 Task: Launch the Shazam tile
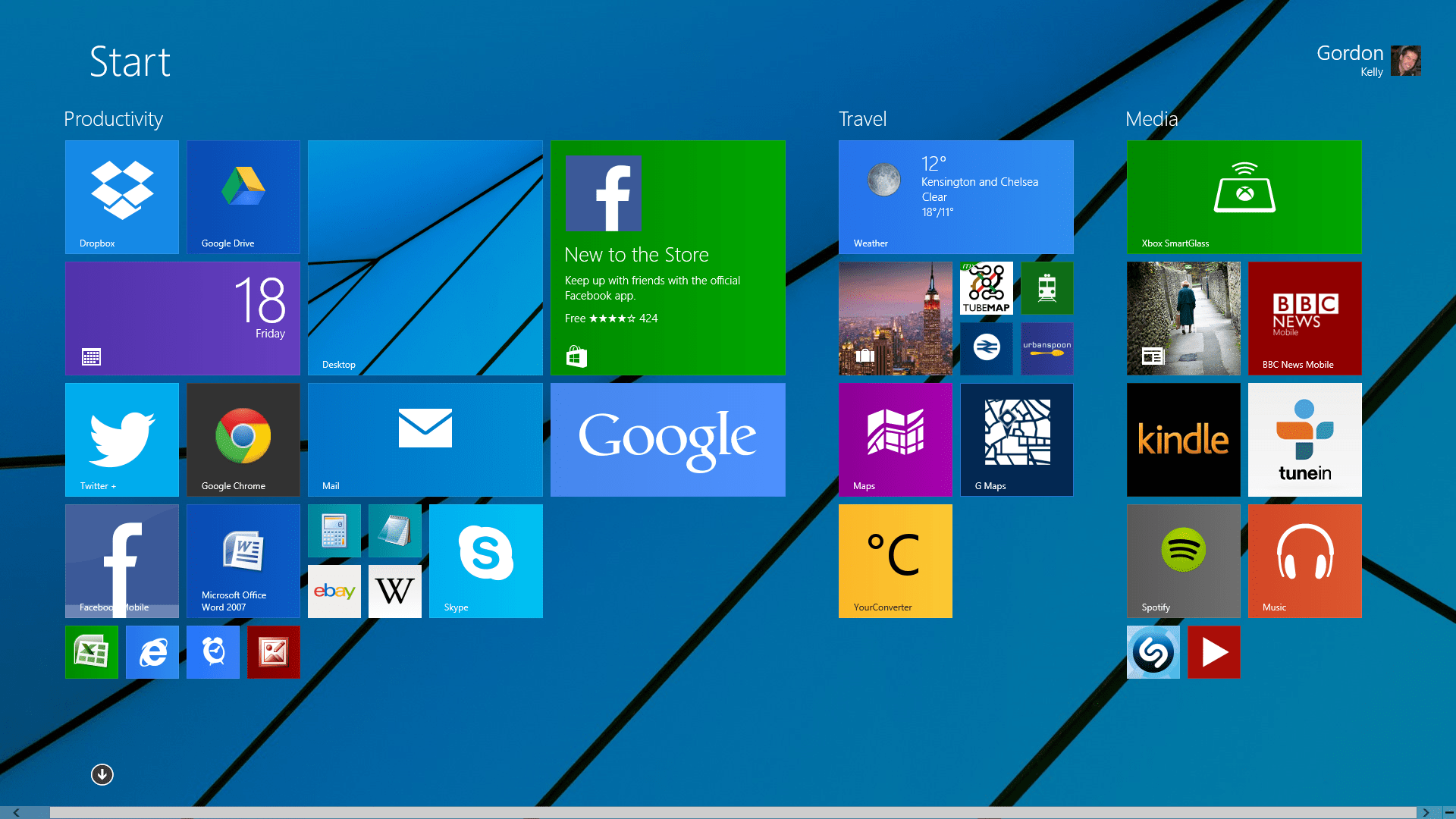click(x=1153, y=651)
